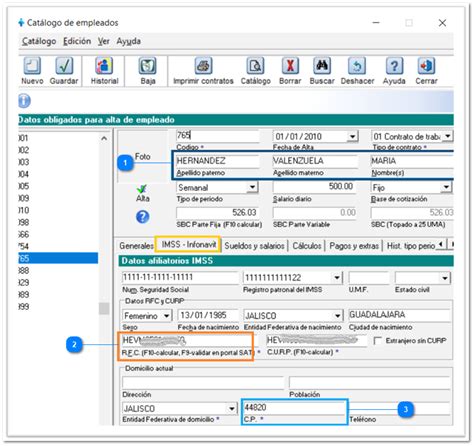The image size is (474, 446).
Task: Click the Cerrar toolbar icon
Action: [426, 66]
